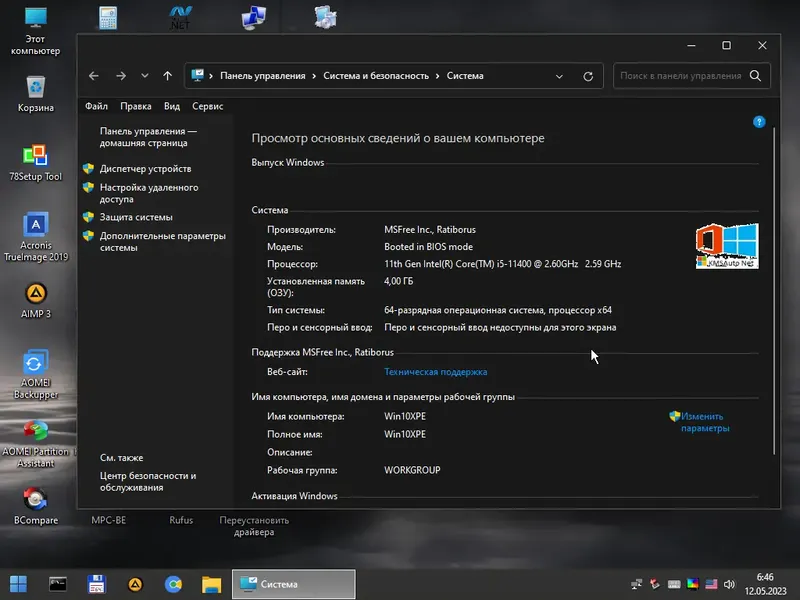Image resolution: width=800 pixels, height=600 pixels.
Task: Open the Правка menu
Action: pyautogui.click(x=136, y=106)
